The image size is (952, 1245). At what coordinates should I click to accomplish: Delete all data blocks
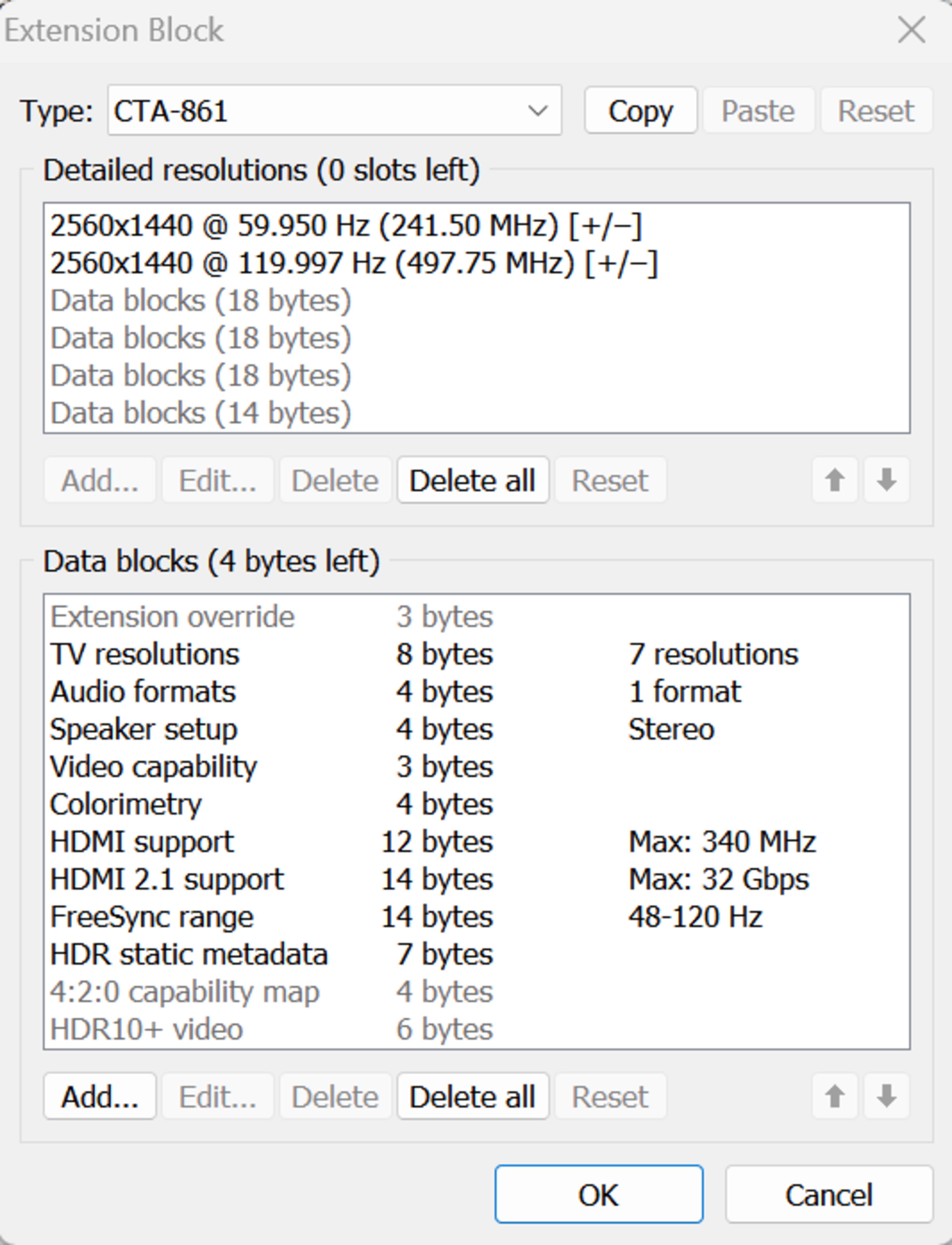473,1096
